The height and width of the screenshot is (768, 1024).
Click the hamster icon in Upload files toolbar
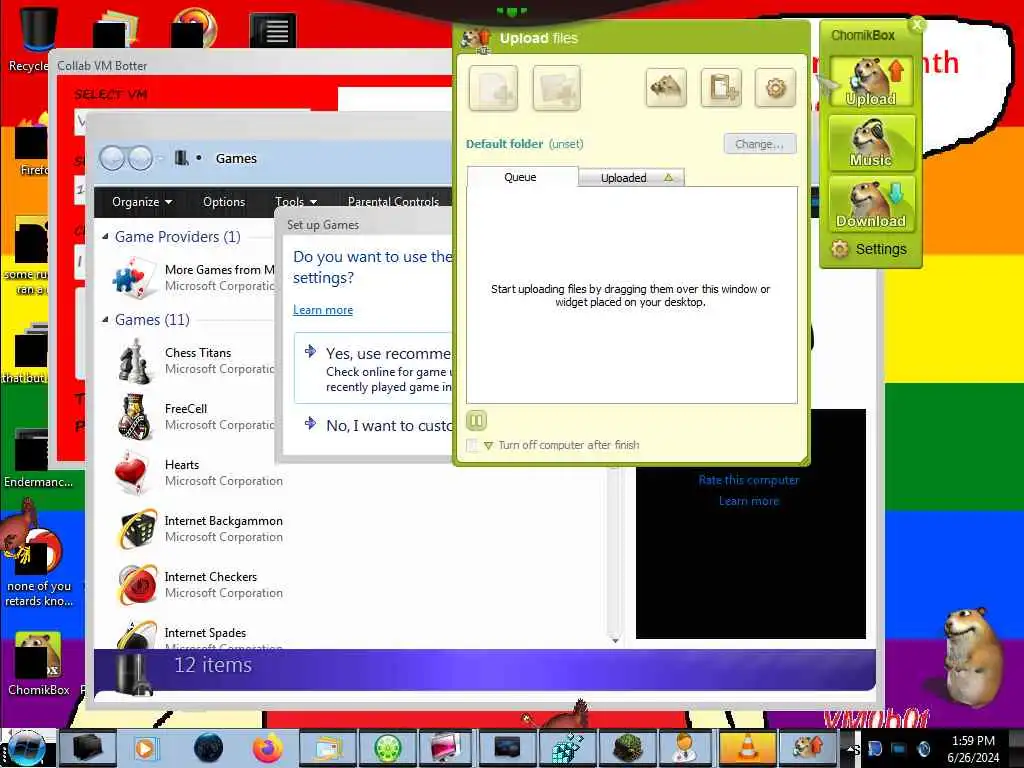666,88
